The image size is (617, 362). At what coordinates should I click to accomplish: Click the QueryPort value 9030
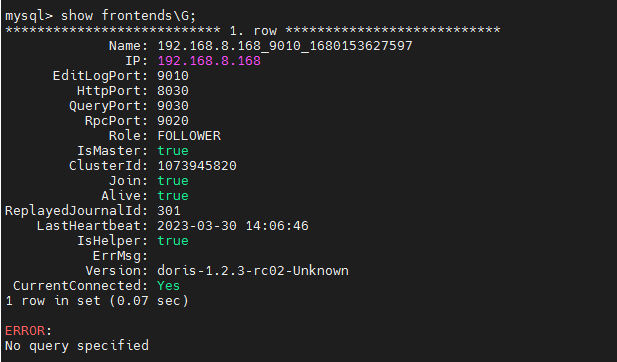pos(173,105)
